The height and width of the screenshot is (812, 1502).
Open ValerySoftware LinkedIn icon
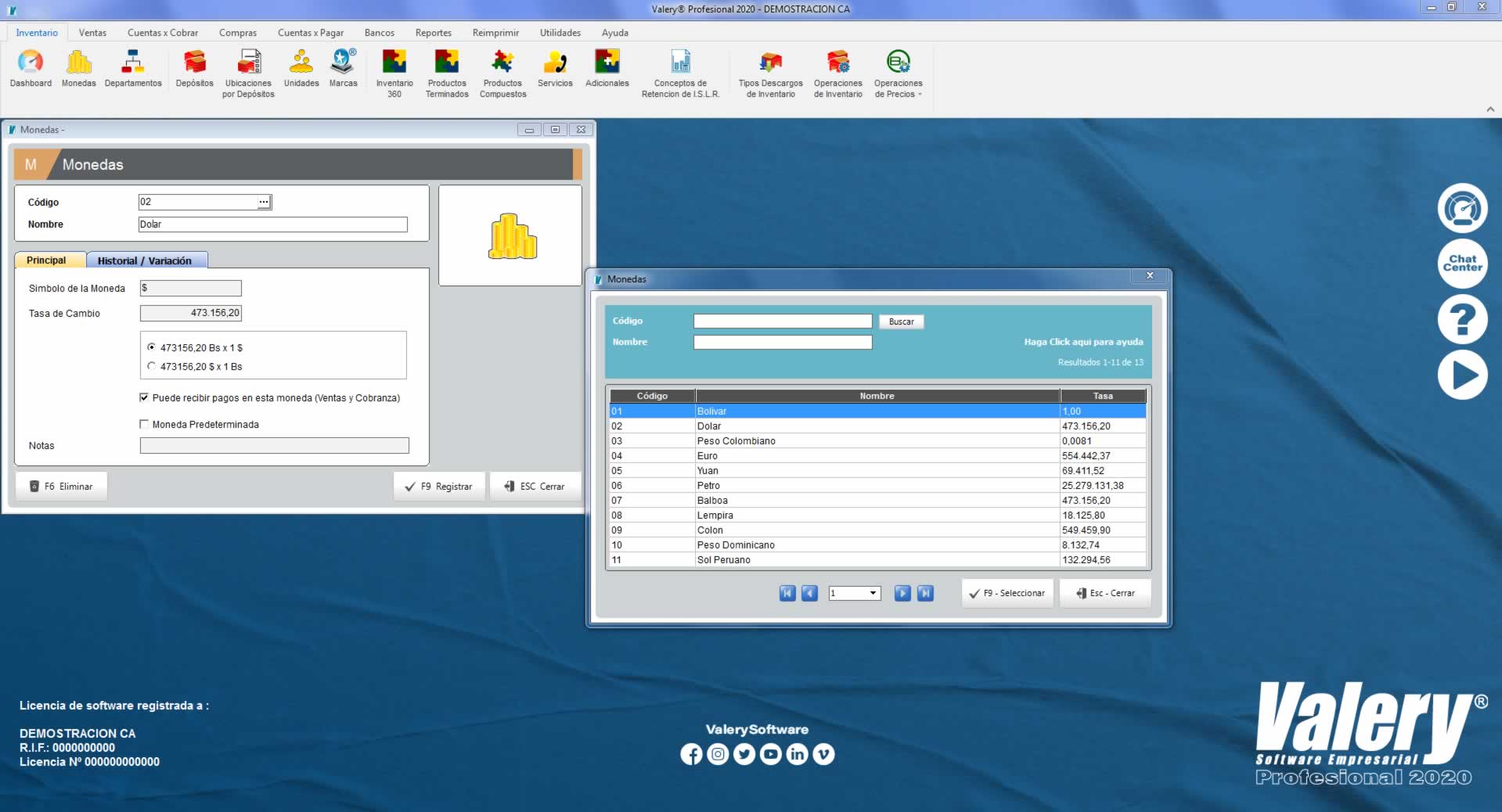pyautogui.click(x=797, y=754)
